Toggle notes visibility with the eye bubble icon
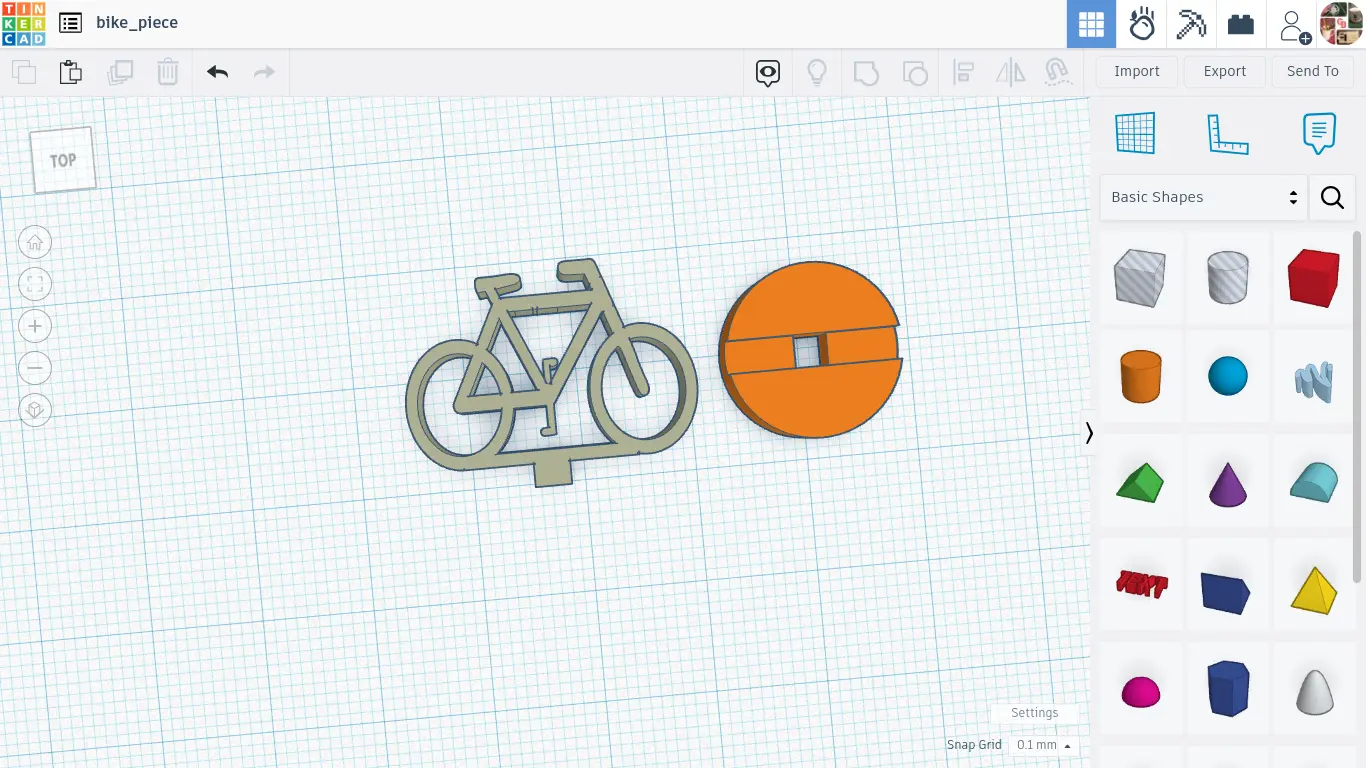This screenshot has width=1366, height=768. click(x=767, y=73)
